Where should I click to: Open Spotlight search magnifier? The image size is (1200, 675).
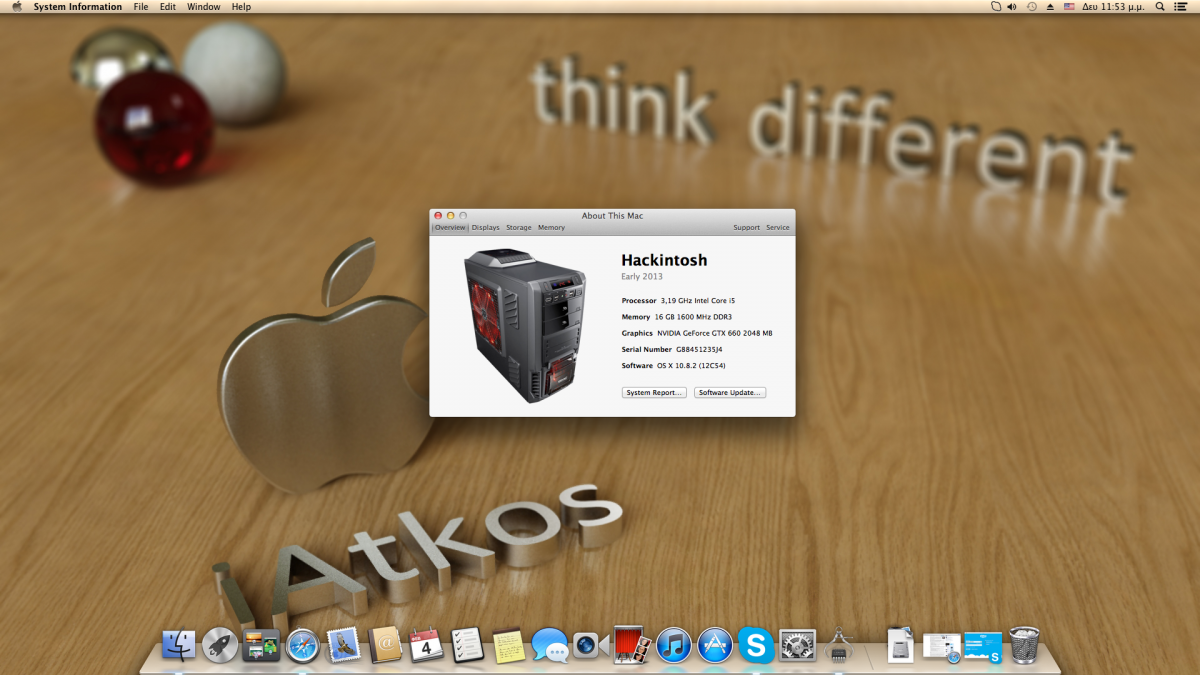click(x=1160, y=7)
